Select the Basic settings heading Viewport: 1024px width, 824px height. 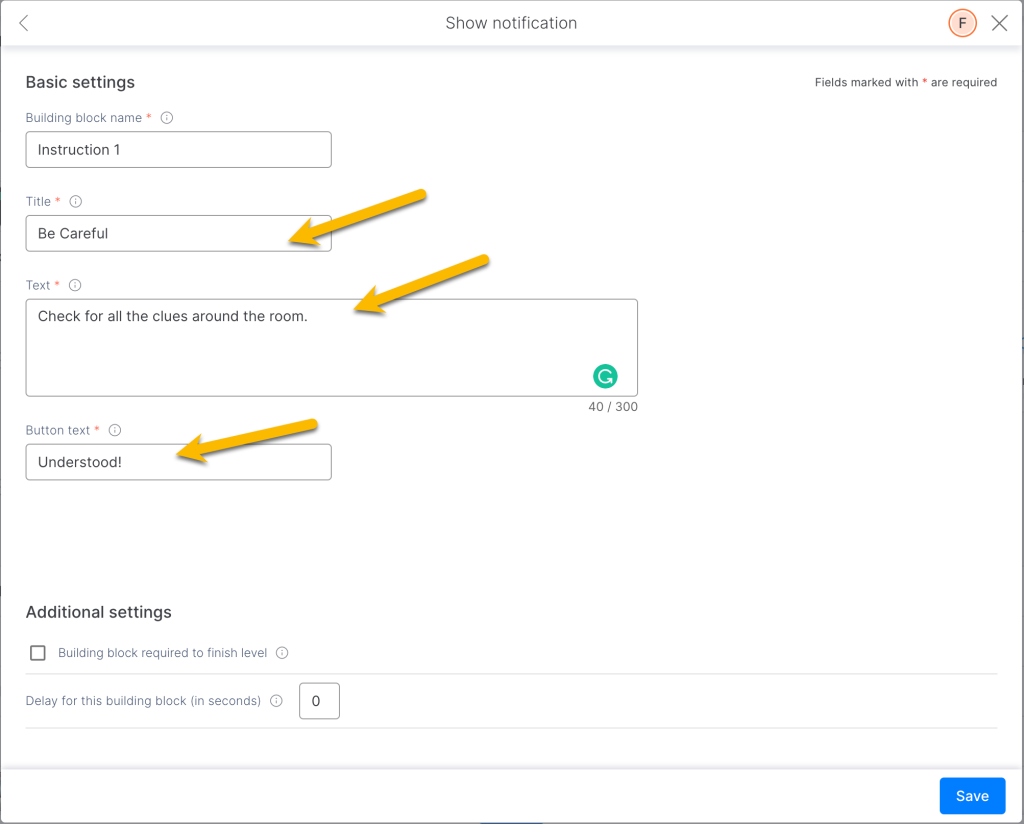point(80,82)
